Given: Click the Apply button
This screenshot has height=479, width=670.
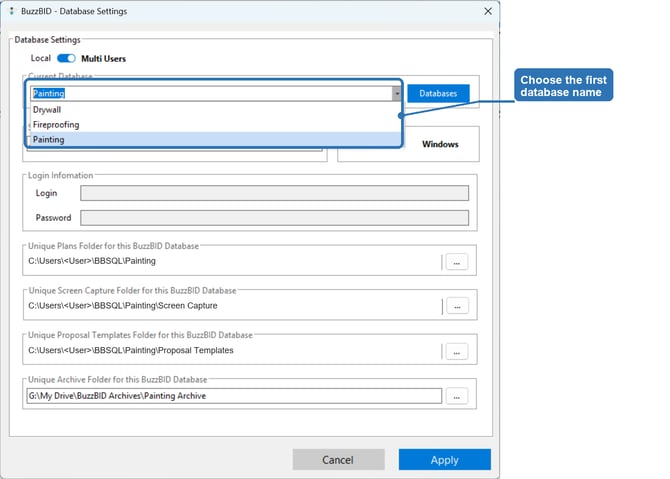Looking at the screenshot, I should [444, 460].
